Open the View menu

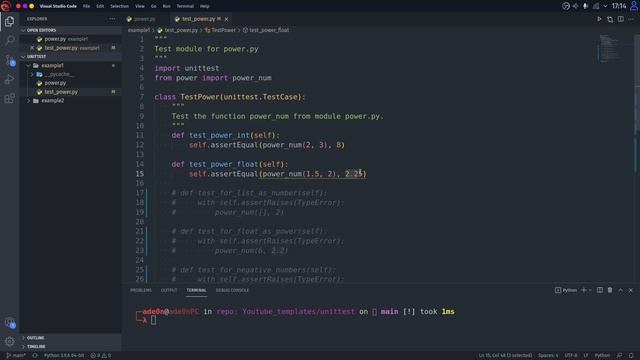pyautogui.click(x=140, y=6)
